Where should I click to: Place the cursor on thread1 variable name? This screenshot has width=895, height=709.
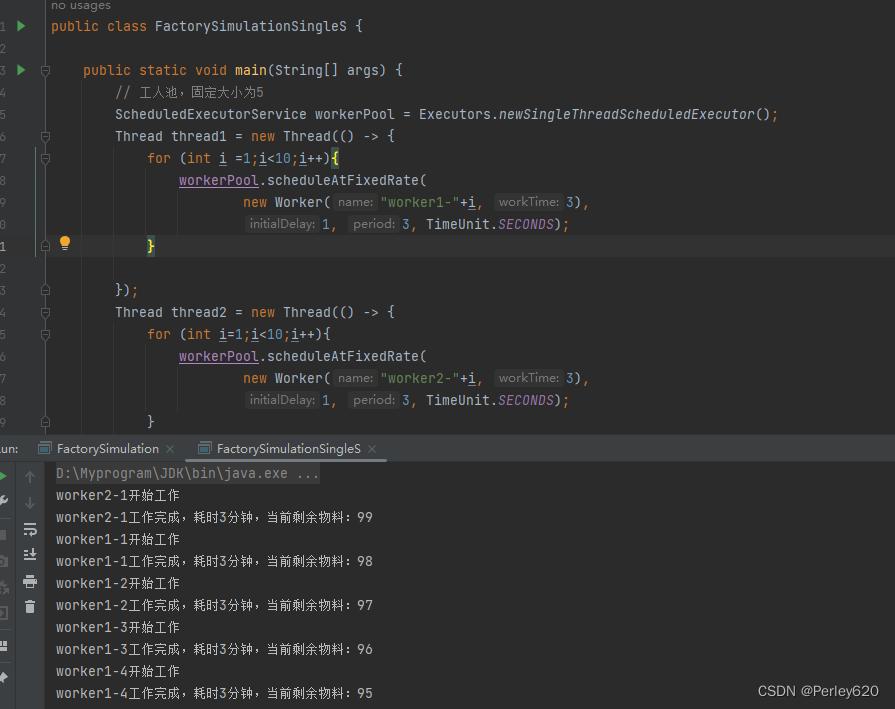[199, 136]
